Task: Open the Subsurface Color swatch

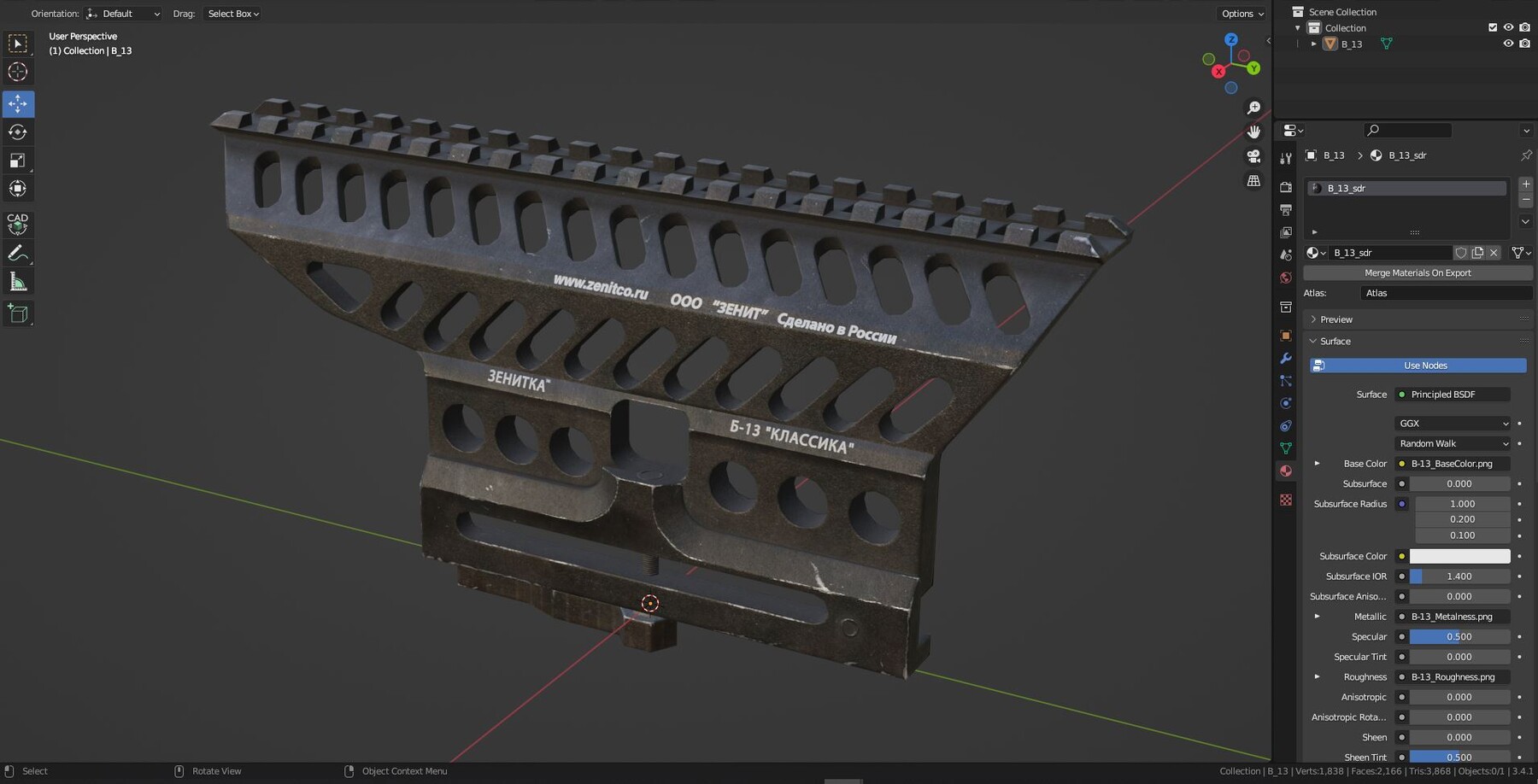Action: pyautogui.click(x=1459, y=556)
